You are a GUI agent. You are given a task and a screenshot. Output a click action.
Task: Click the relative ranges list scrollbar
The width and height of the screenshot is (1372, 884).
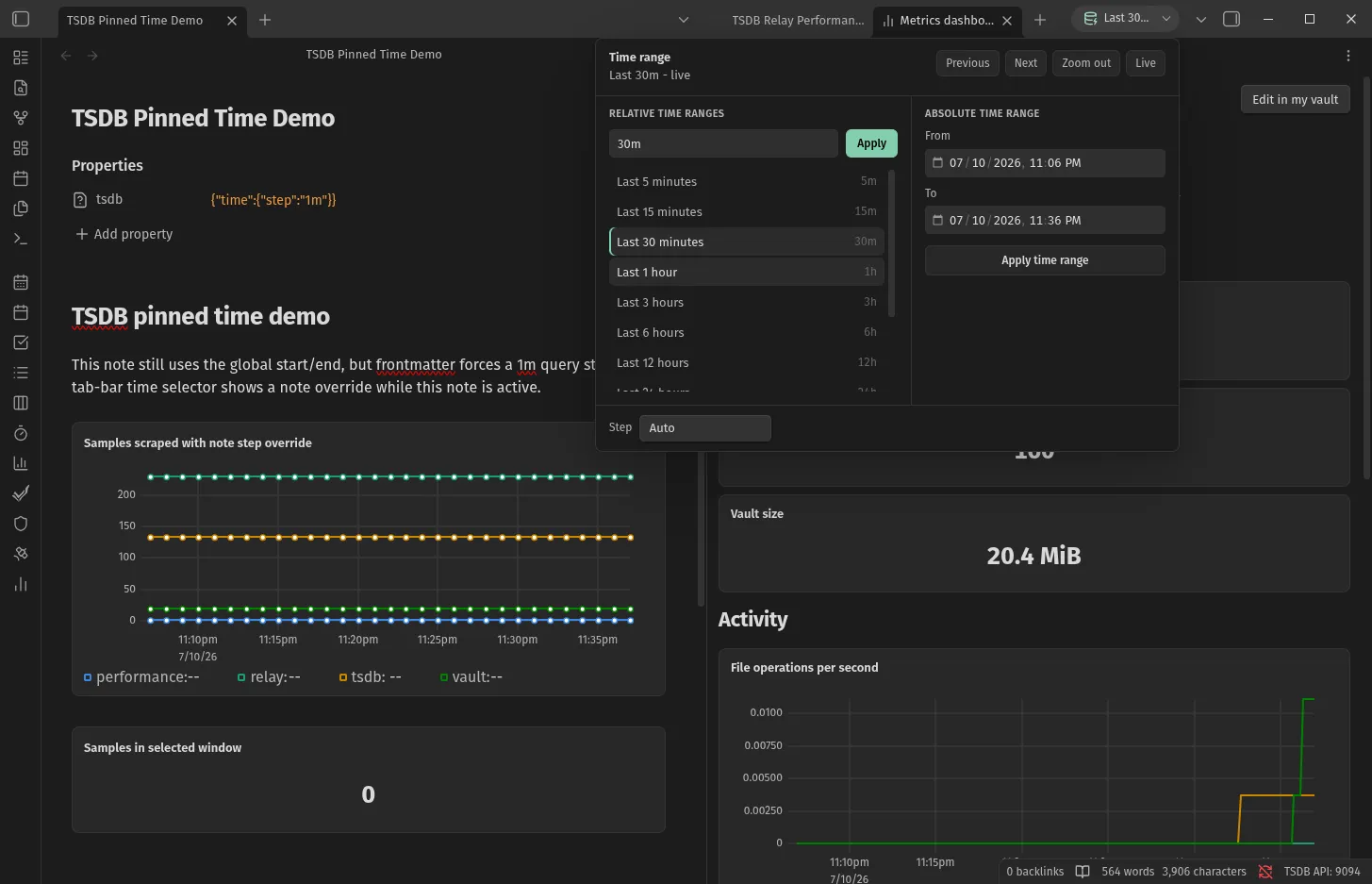(892, 243)
